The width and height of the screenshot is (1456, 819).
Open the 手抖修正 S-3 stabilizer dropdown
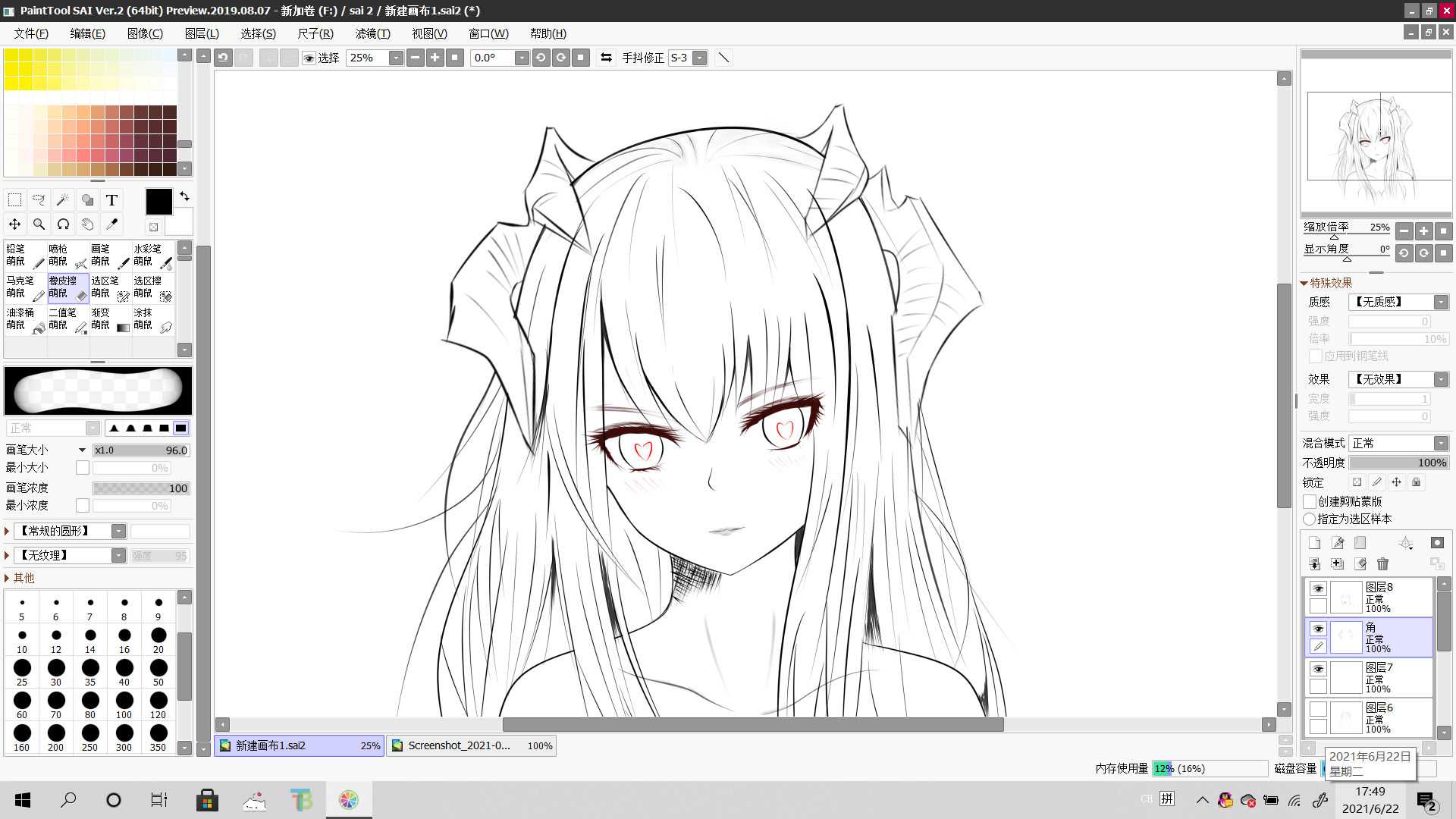[699, 58]
